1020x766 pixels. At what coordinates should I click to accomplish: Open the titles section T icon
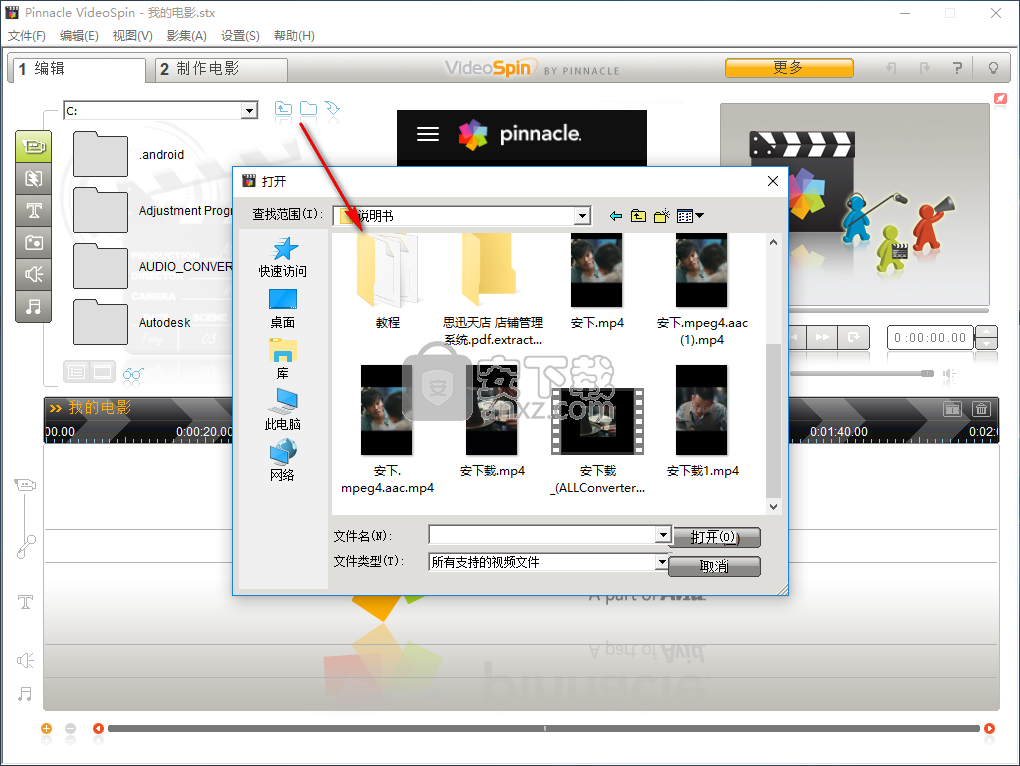33,210
